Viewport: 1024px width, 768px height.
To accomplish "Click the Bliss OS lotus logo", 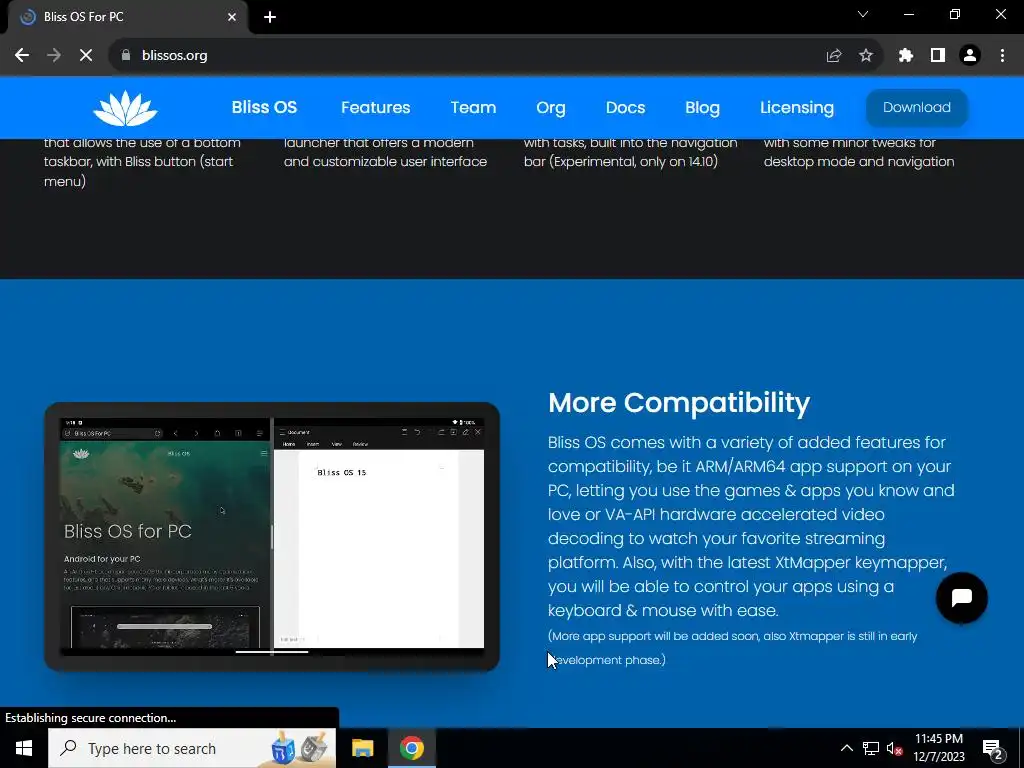I will point(125,108).
